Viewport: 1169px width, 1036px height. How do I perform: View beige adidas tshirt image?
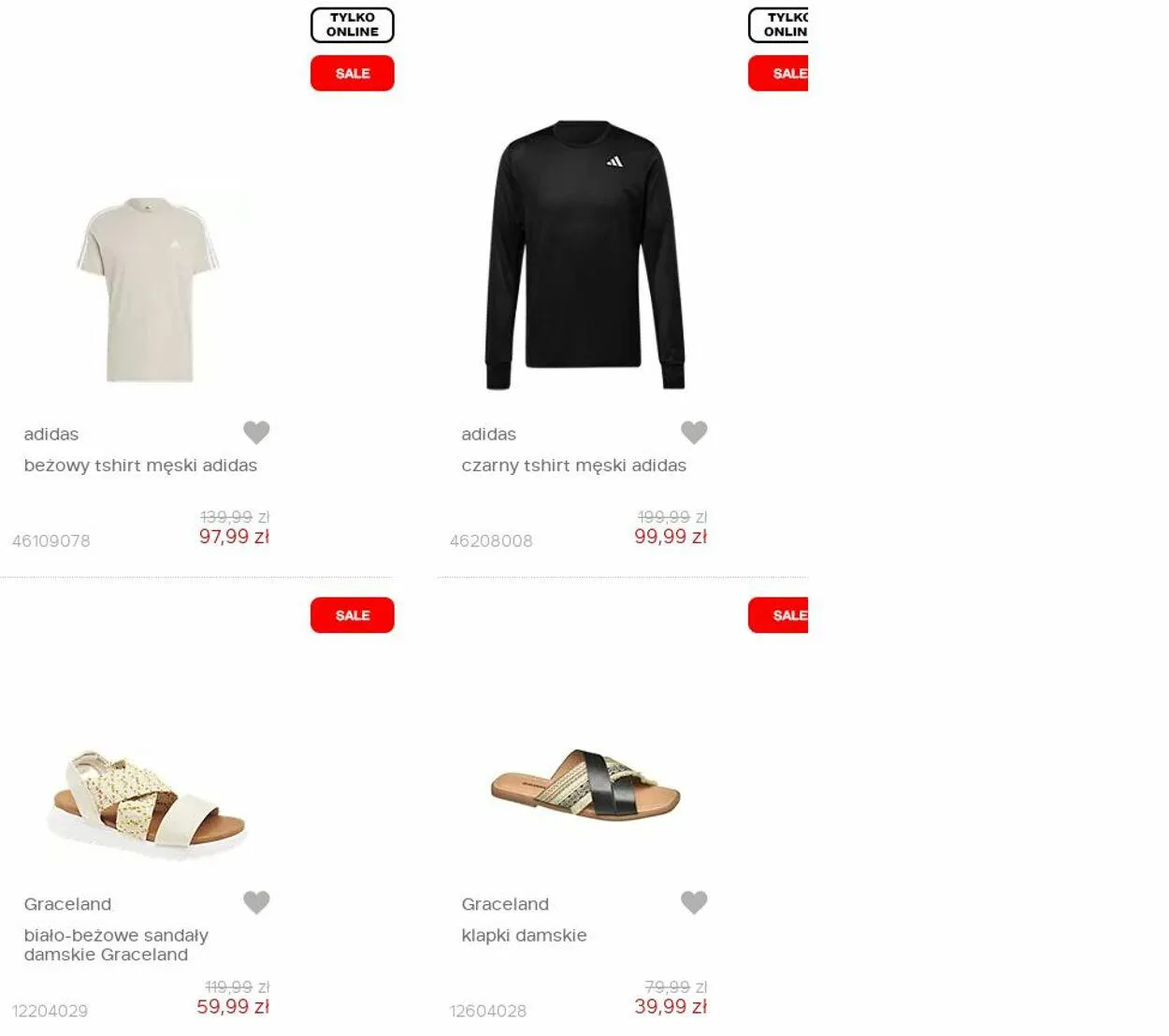(x=148, y=289)
